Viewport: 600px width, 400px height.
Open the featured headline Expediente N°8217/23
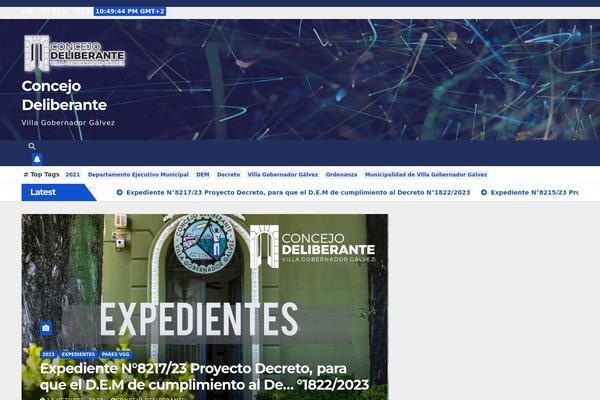204,377
